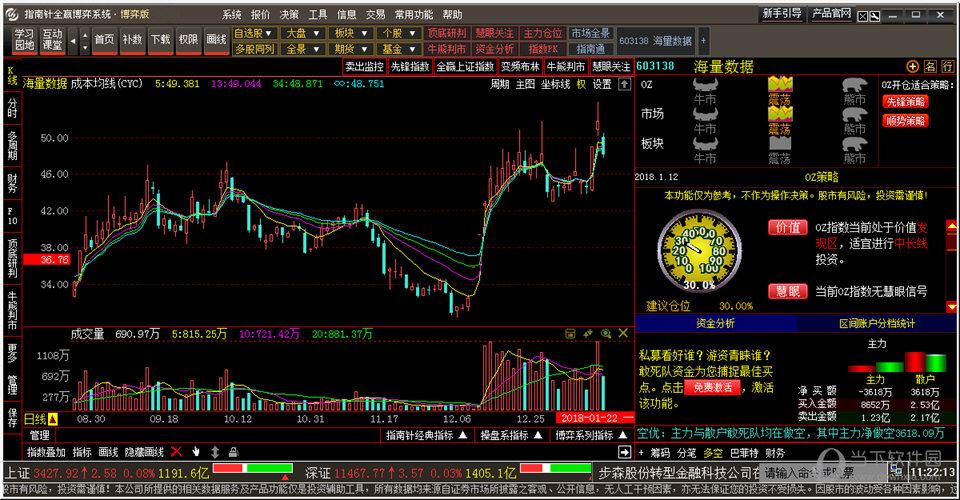
Task: Click the 行 icon in stock header
Action: [x=947, y=66]
